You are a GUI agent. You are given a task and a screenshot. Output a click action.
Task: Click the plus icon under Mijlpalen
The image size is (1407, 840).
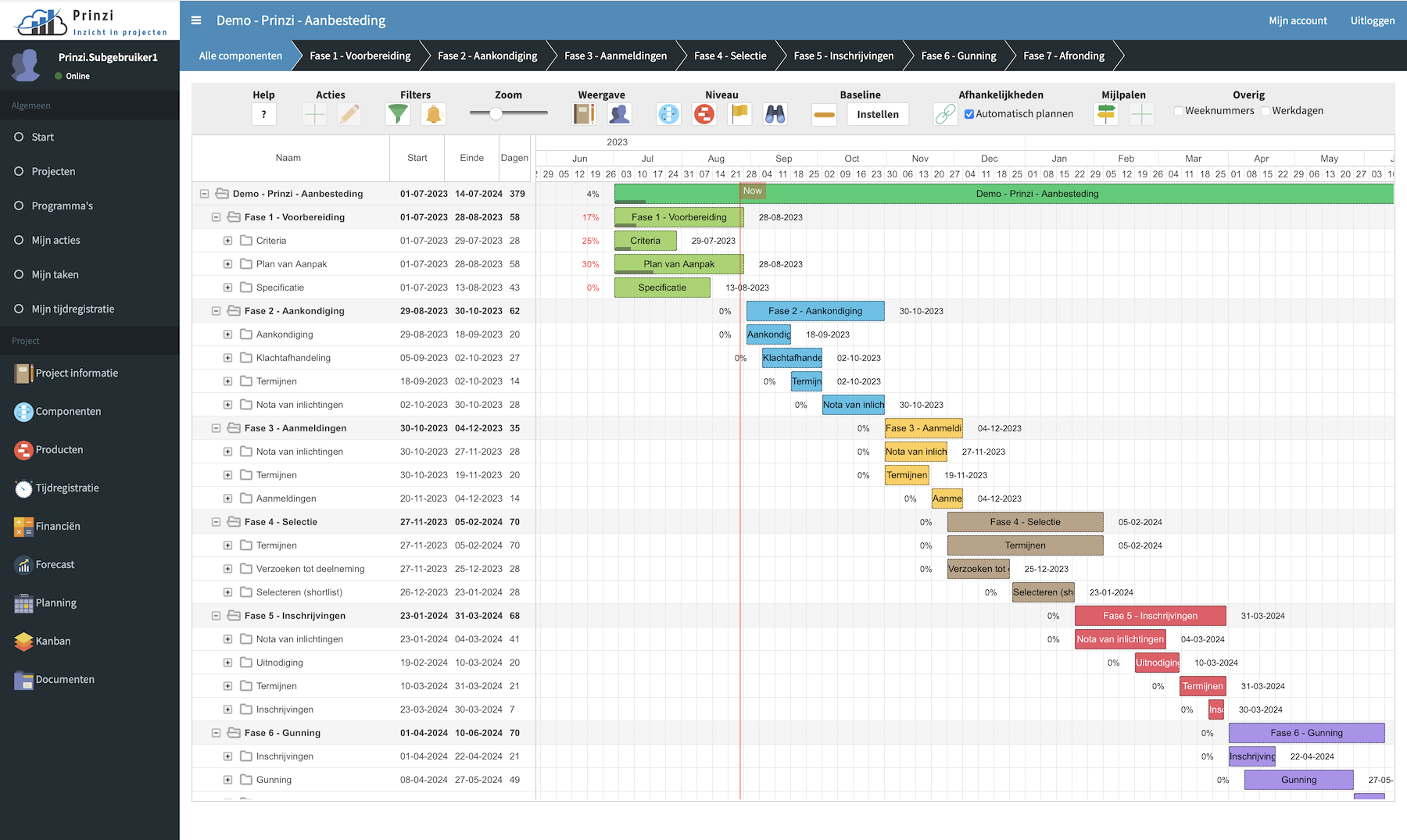tap(1141, 114)
